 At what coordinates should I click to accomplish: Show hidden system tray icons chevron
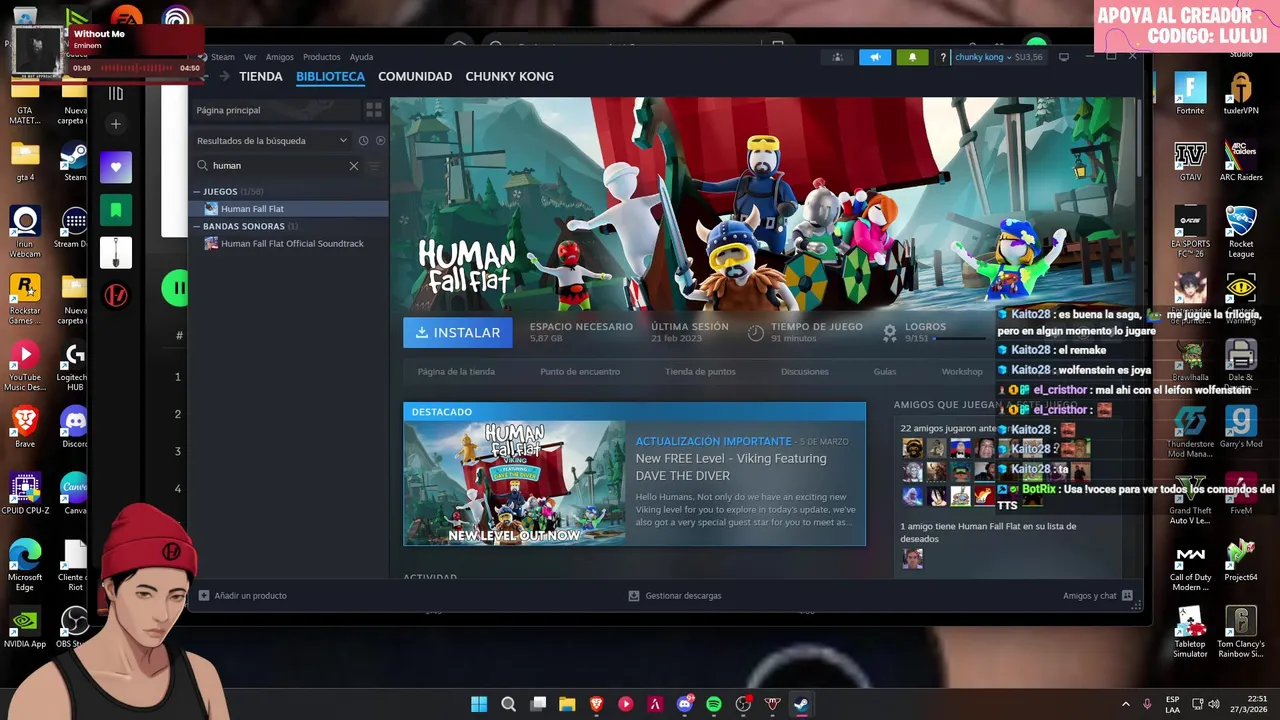point(1125,704)
